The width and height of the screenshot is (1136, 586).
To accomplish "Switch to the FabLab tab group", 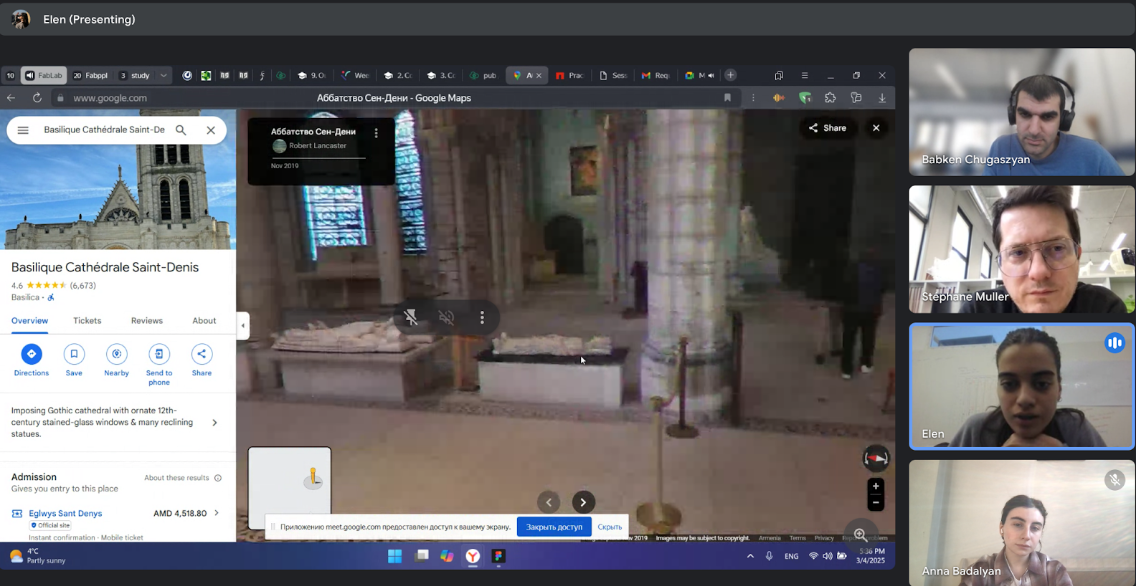I will (43, 75).
